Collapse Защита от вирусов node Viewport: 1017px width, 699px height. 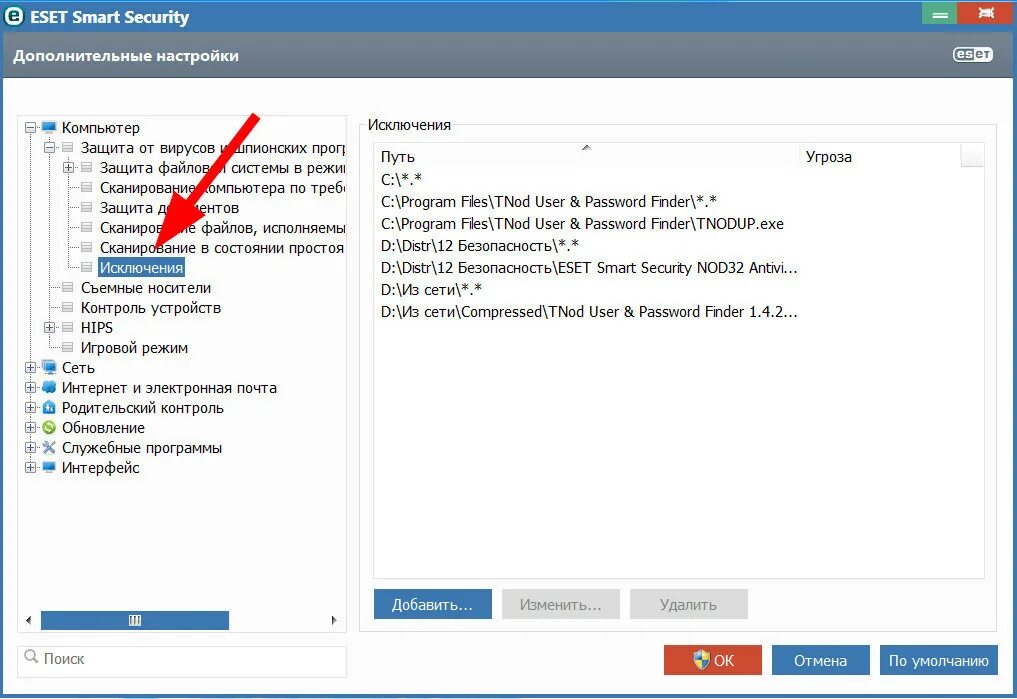[x=49, y=148]
